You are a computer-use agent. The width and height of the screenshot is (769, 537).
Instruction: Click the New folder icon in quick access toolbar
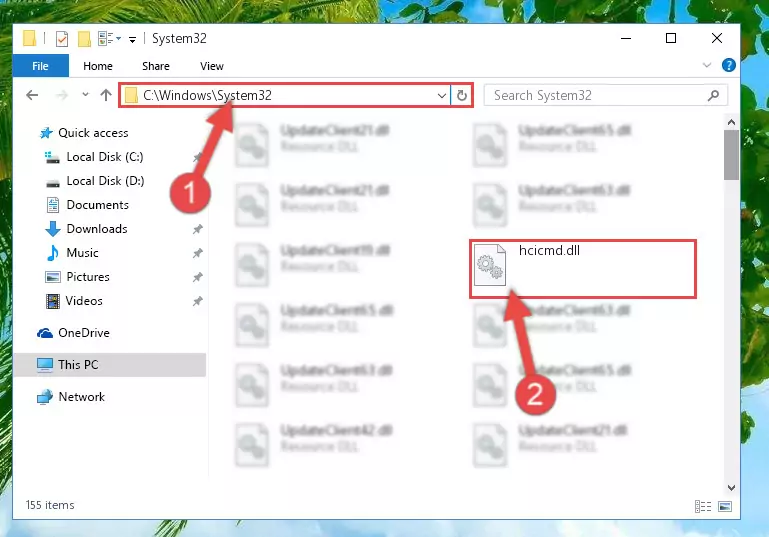click(84, 38)
